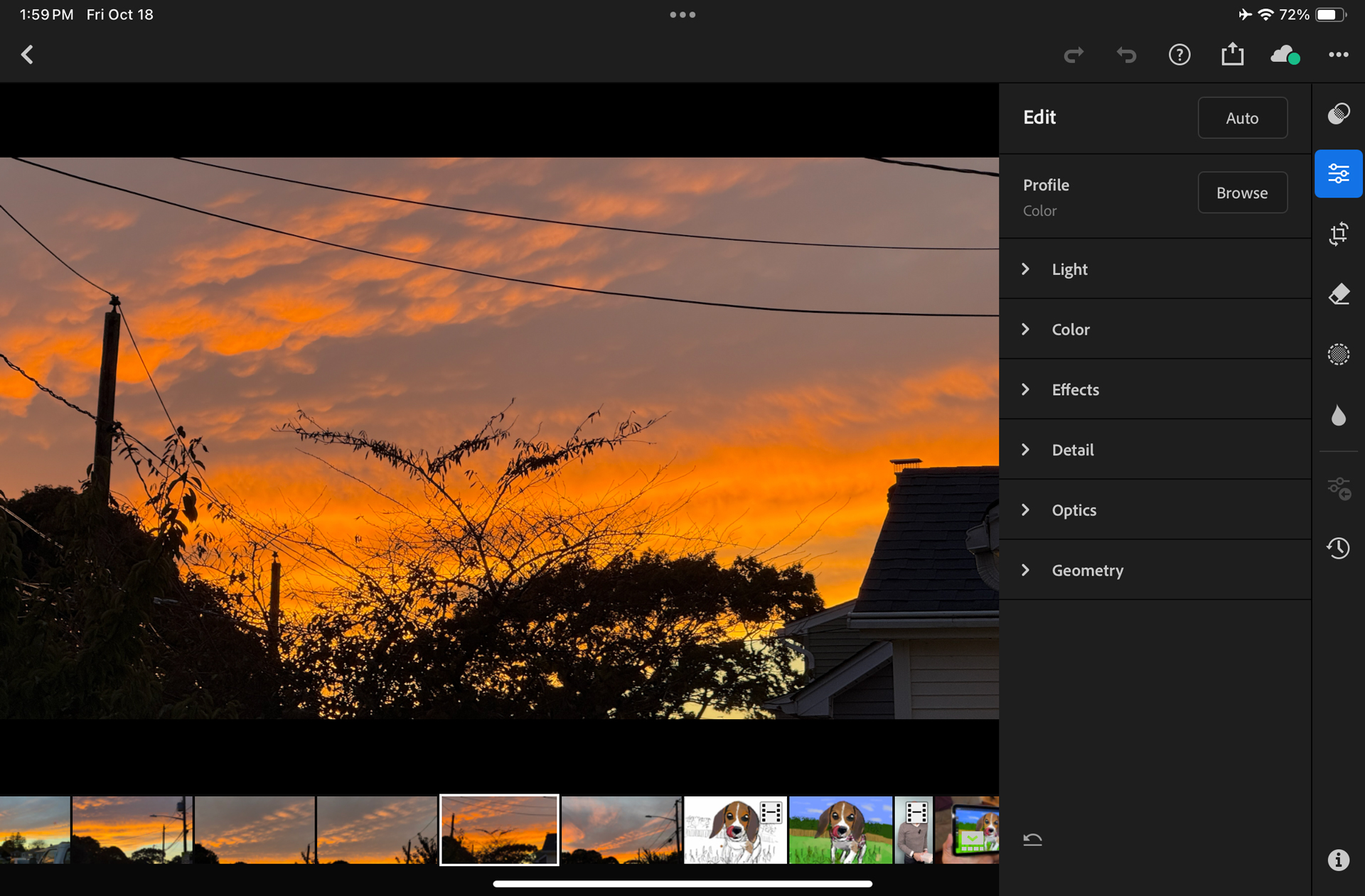Select the sunset thumbnail in filmstrip
The height and width of the screenshot is (896, 1365).
(x=498, y=830)
